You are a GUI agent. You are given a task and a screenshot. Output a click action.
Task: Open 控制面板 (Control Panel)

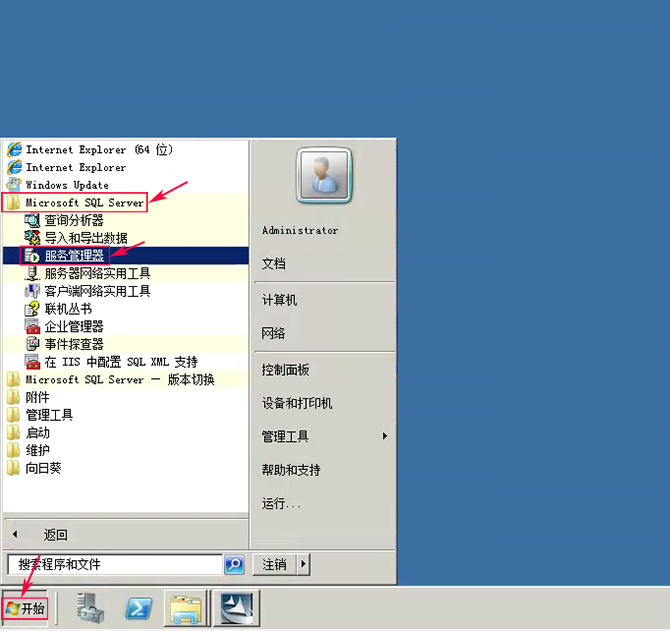tap(284, 370)
